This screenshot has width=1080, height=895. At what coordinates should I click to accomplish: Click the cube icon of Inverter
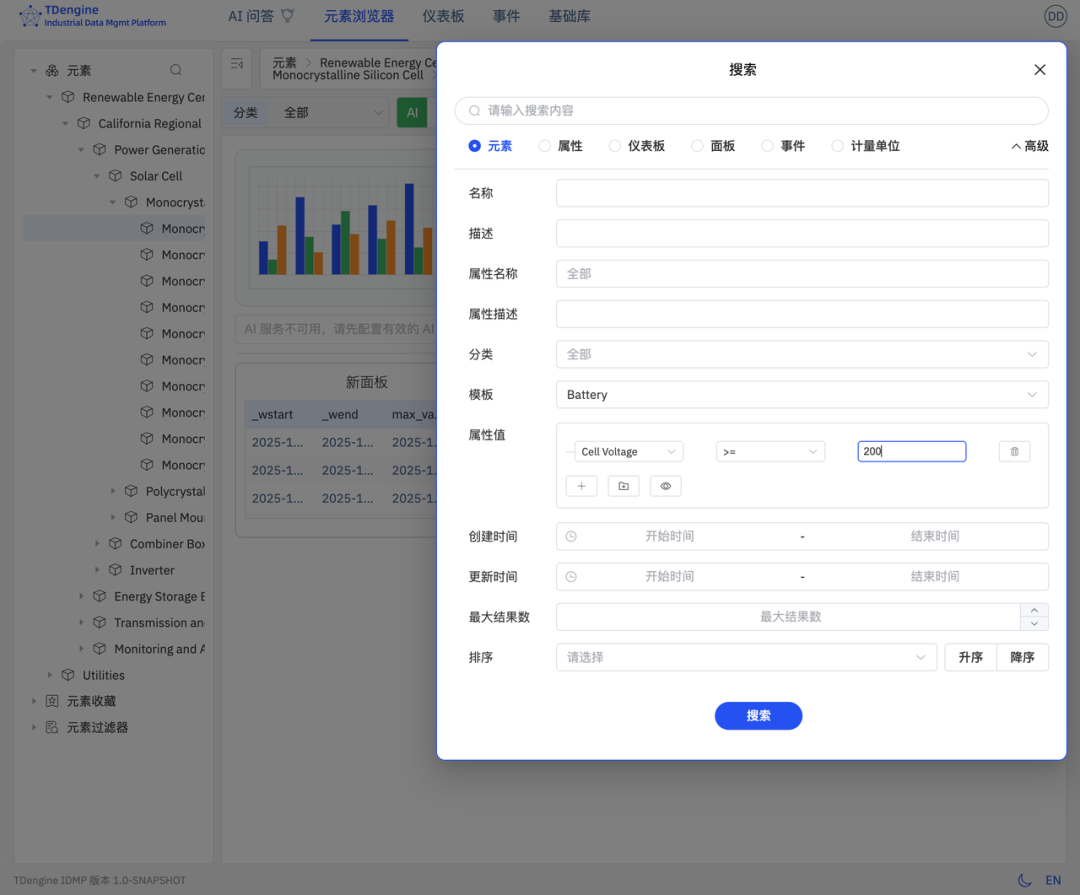pyautogui.click(x=115, y=570)
